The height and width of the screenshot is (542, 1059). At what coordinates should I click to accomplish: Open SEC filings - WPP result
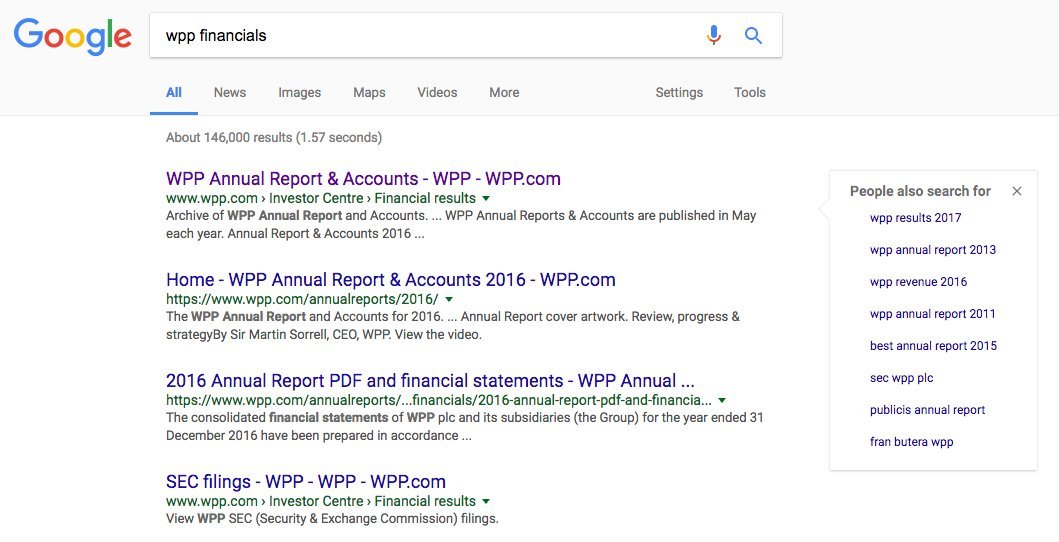(306, 482)
